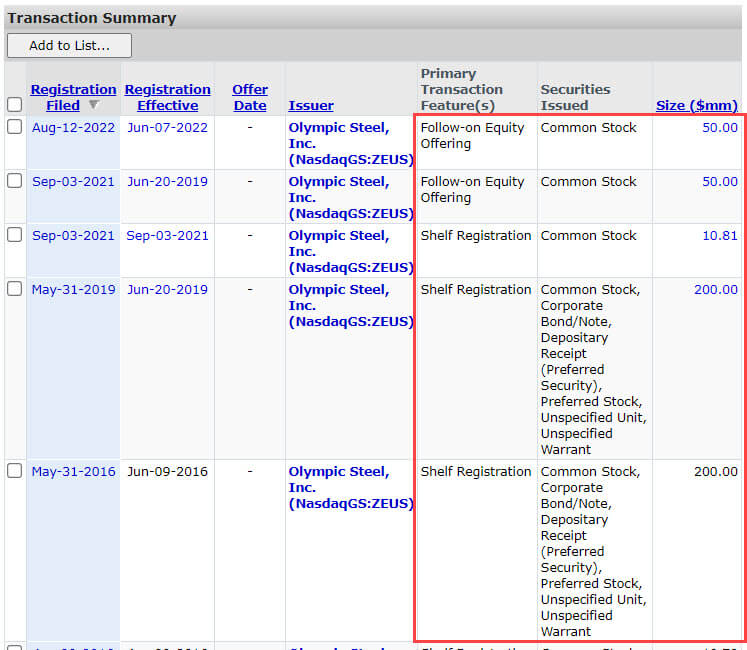Open Olympic Steel issuer link in second row
747x650 pixels.
click(x=351, y=197)
